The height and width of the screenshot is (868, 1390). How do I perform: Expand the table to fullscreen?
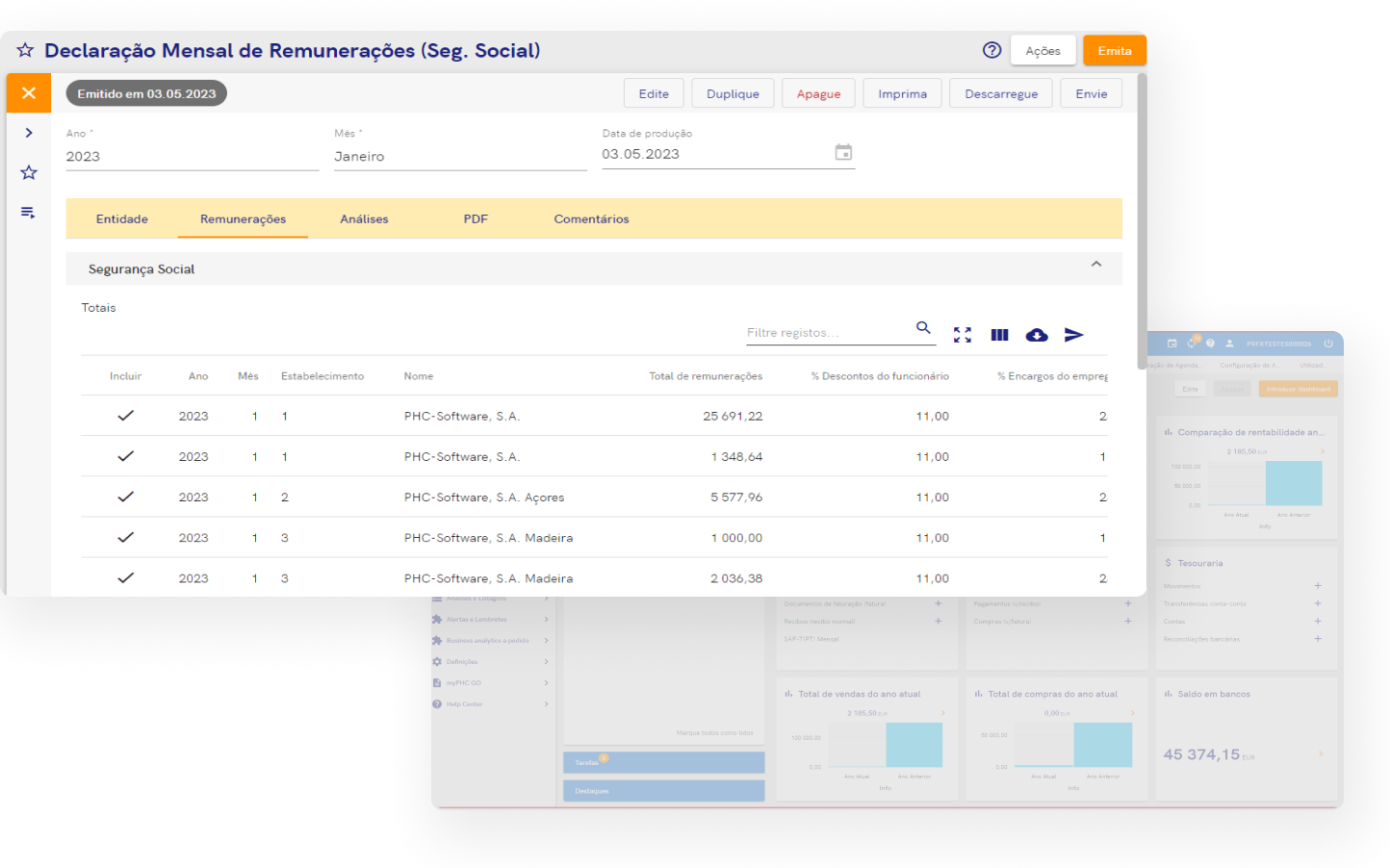[962, 335]
